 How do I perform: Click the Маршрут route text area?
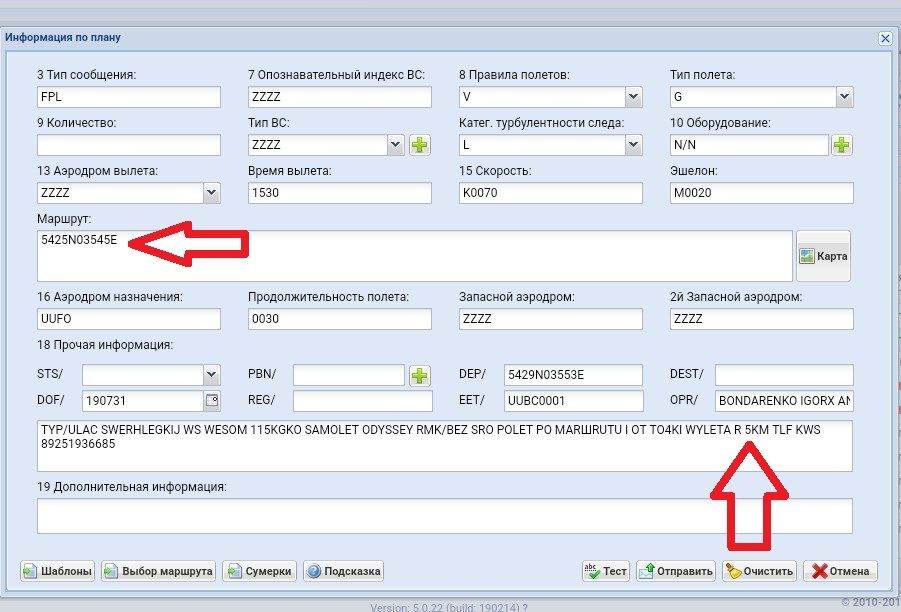click(415, 256)
